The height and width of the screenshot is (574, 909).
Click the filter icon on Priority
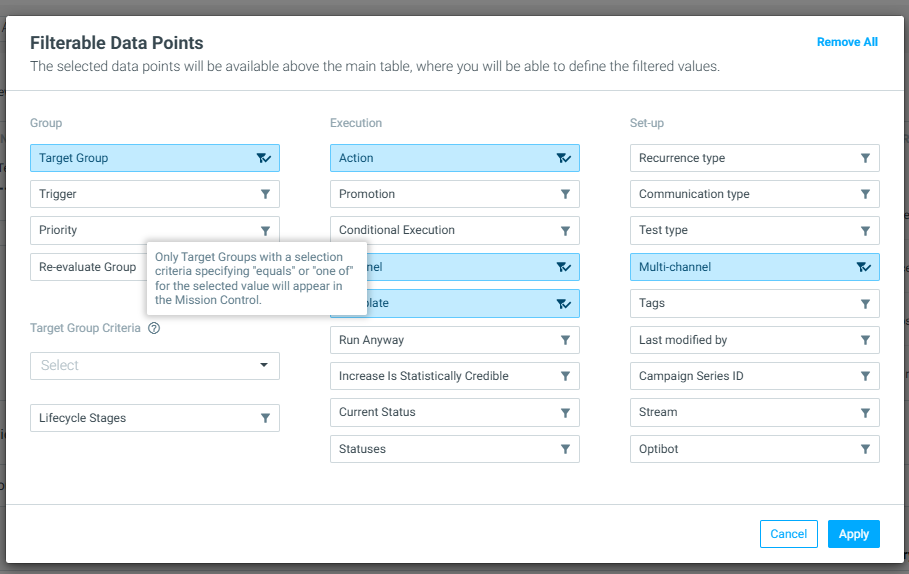265,231
